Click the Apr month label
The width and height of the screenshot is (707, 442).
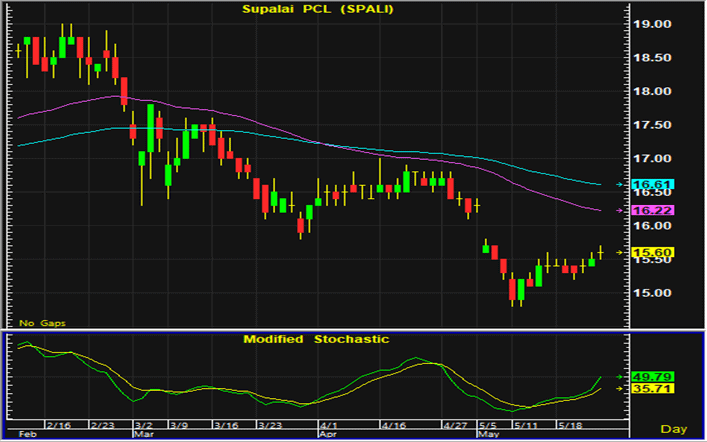pyautogui.click(x=329, y=434)
